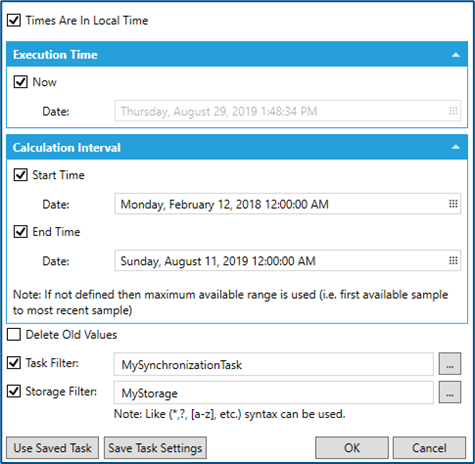Screen dimensions: 475x464
Task: Uncheck Times Are In Local Time
Action: pyautogui.click(x=14, y=20)
